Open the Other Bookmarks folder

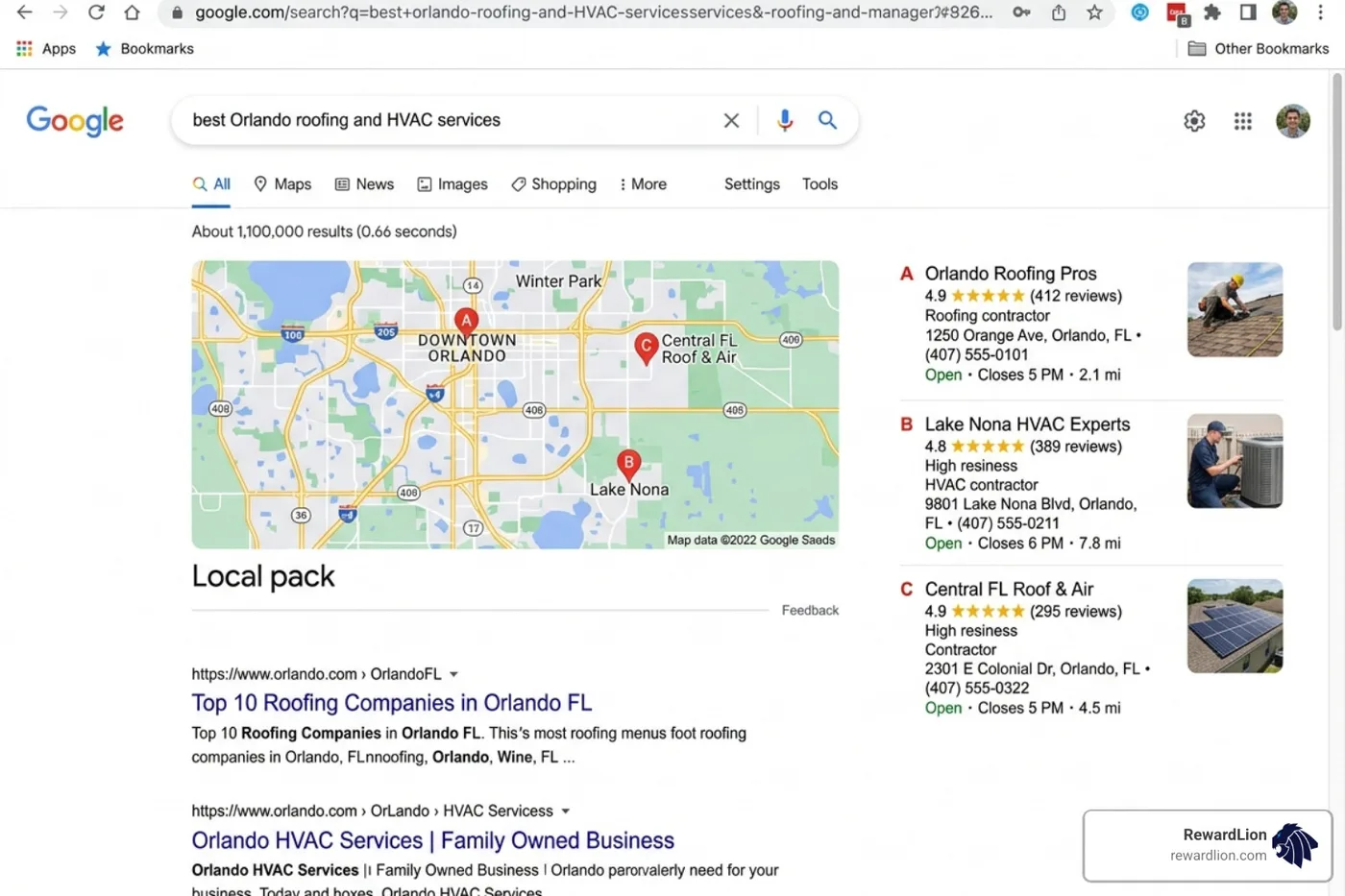pos(1259,49)
